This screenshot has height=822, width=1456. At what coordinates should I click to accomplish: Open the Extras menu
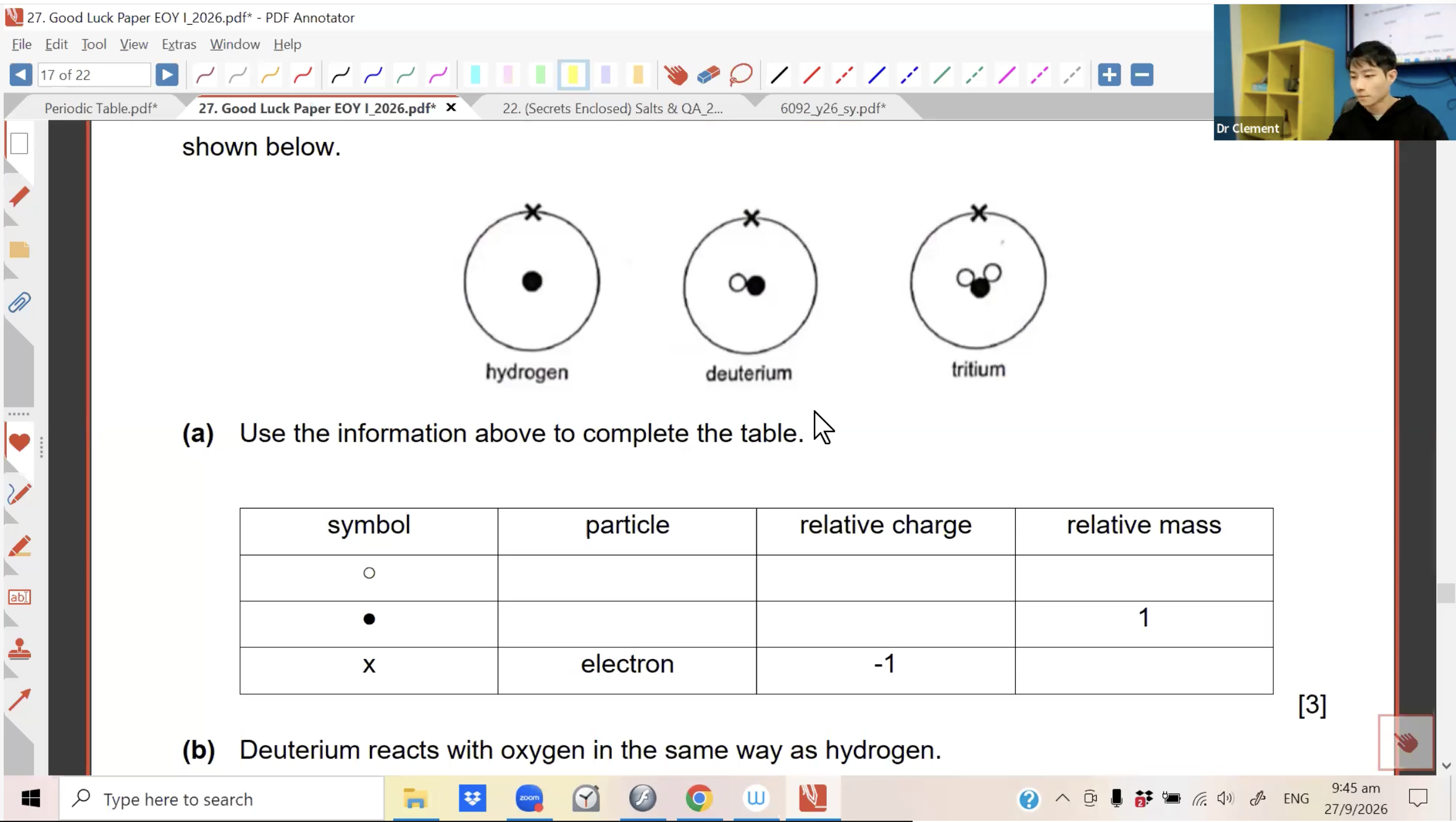pos(178,44)
